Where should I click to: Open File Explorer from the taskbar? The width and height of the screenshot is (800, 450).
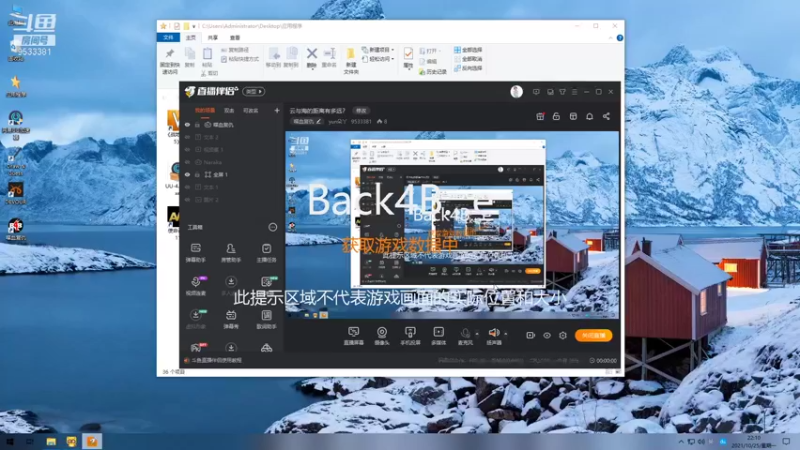51,441
